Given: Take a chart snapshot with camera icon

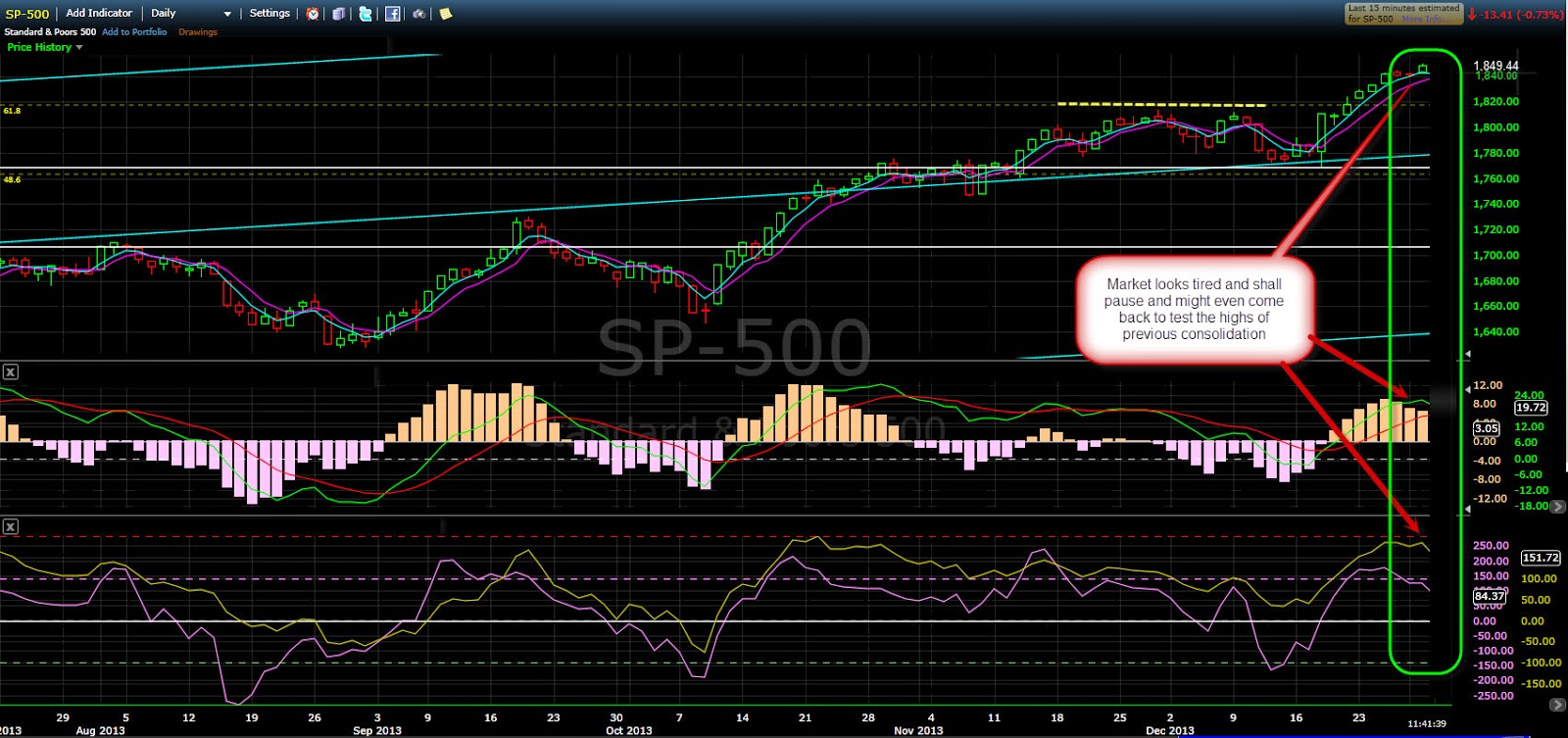Looking at the screenshot, I should 418,14.
